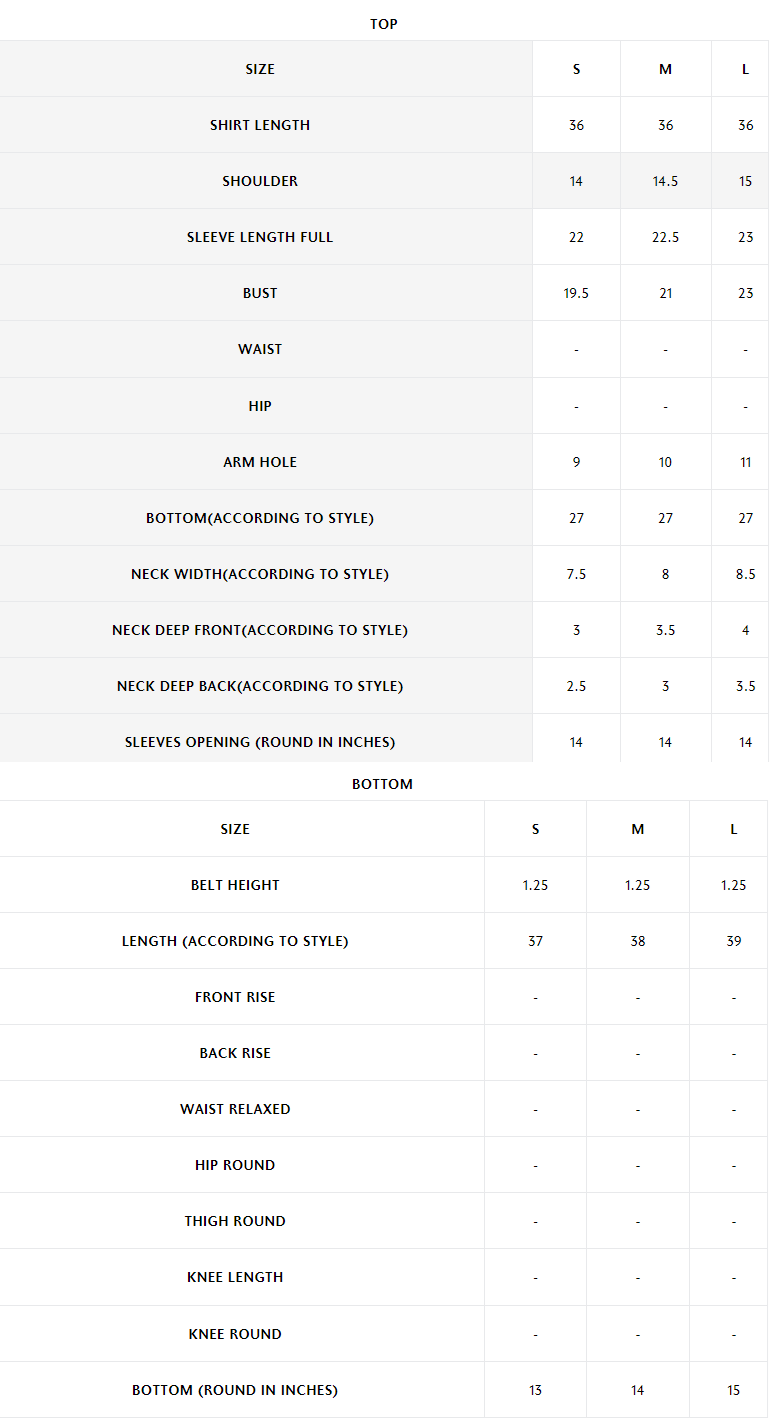Click the BUST value 19.5 for S

576,293
